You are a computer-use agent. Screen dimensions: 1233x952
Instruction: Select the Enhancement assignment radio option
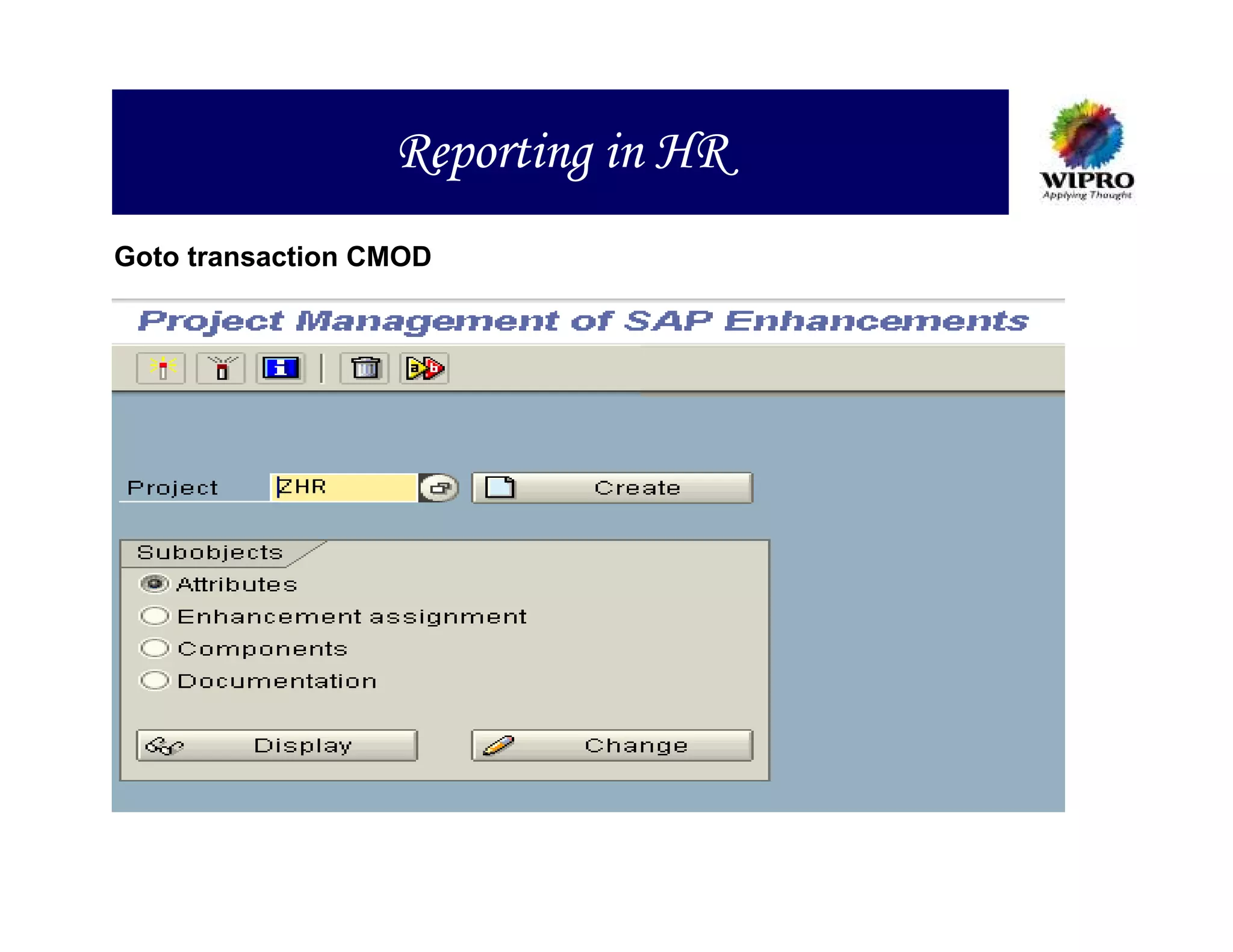click(x=155, y=616)
